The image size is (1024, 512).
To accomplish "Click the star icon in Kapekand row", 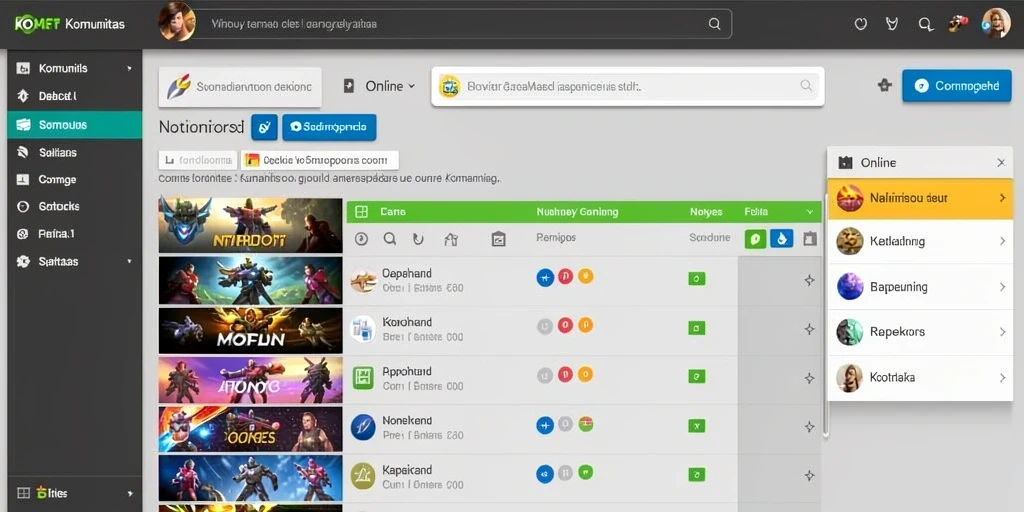I will click(810, 475).
